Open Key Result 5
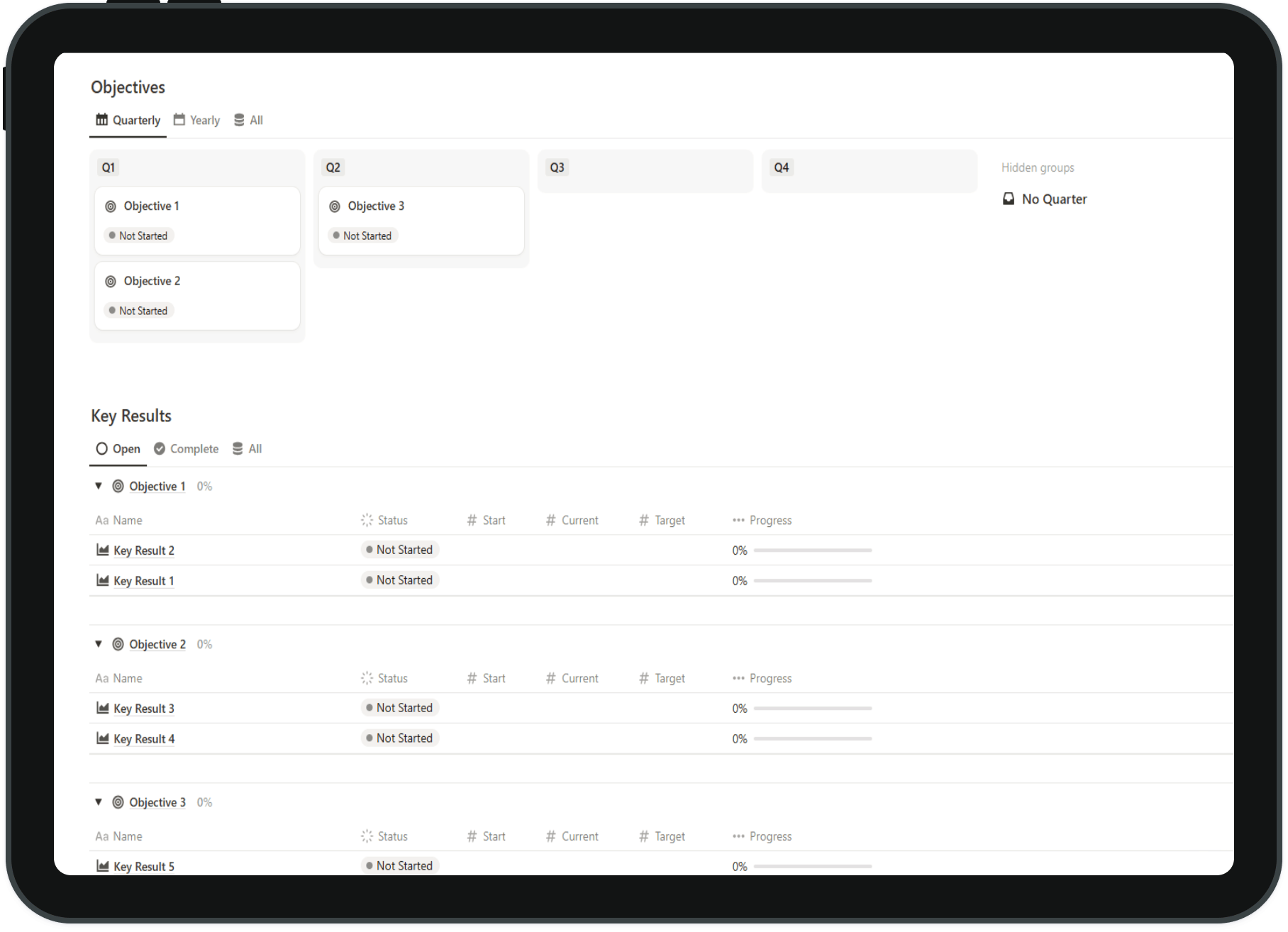1288x932 pixels. 143,867
